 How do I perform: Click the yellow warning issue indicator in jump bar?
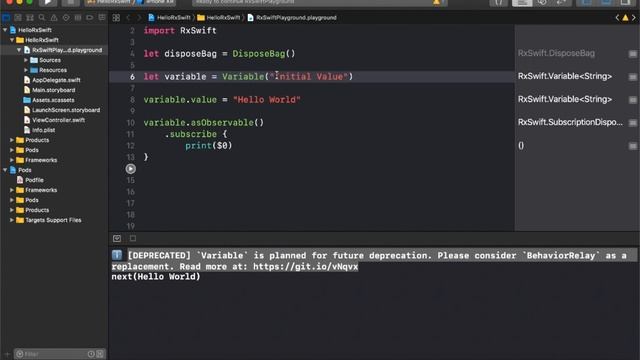[625, 18]
